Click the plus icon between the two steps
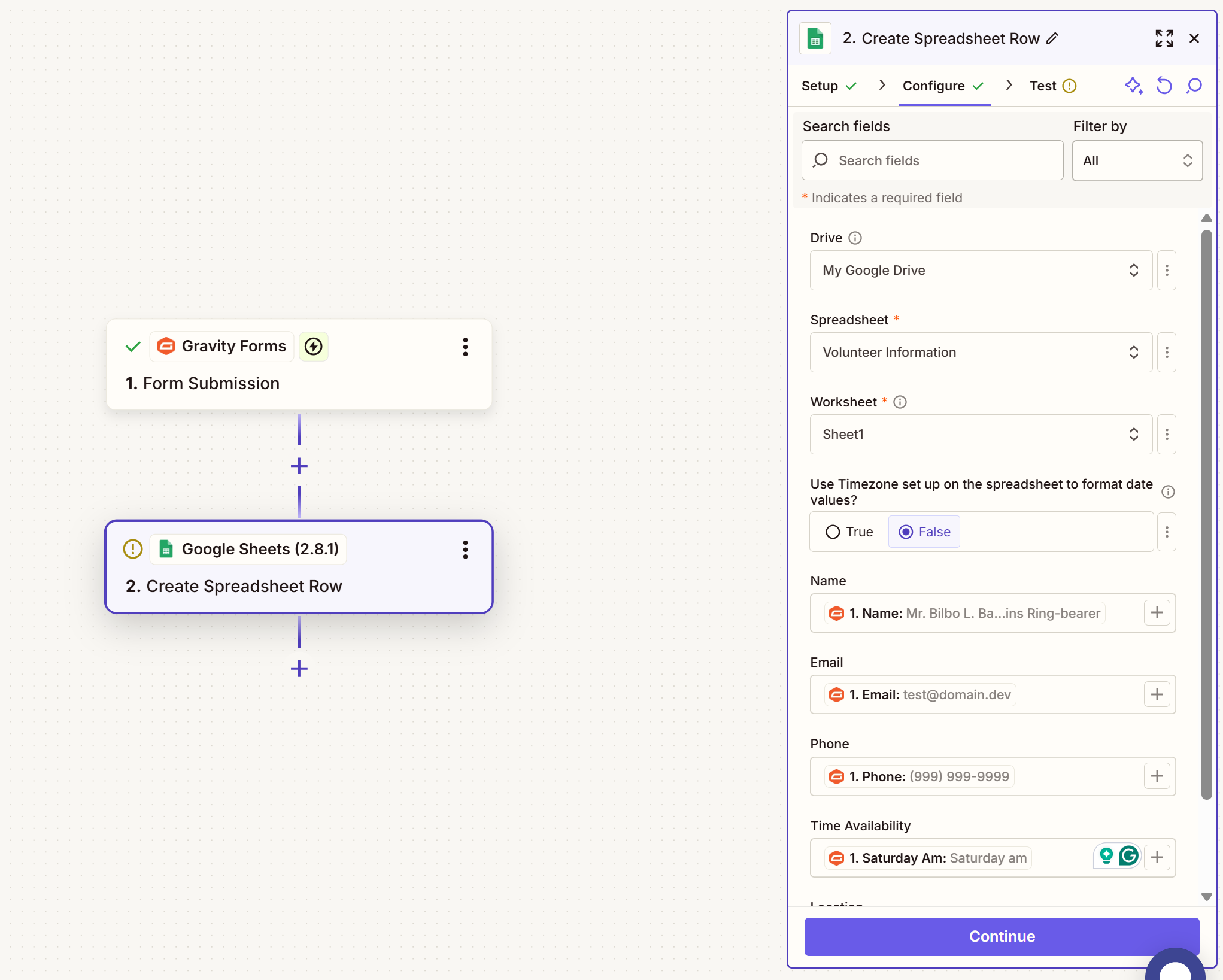 click(299, 466)
